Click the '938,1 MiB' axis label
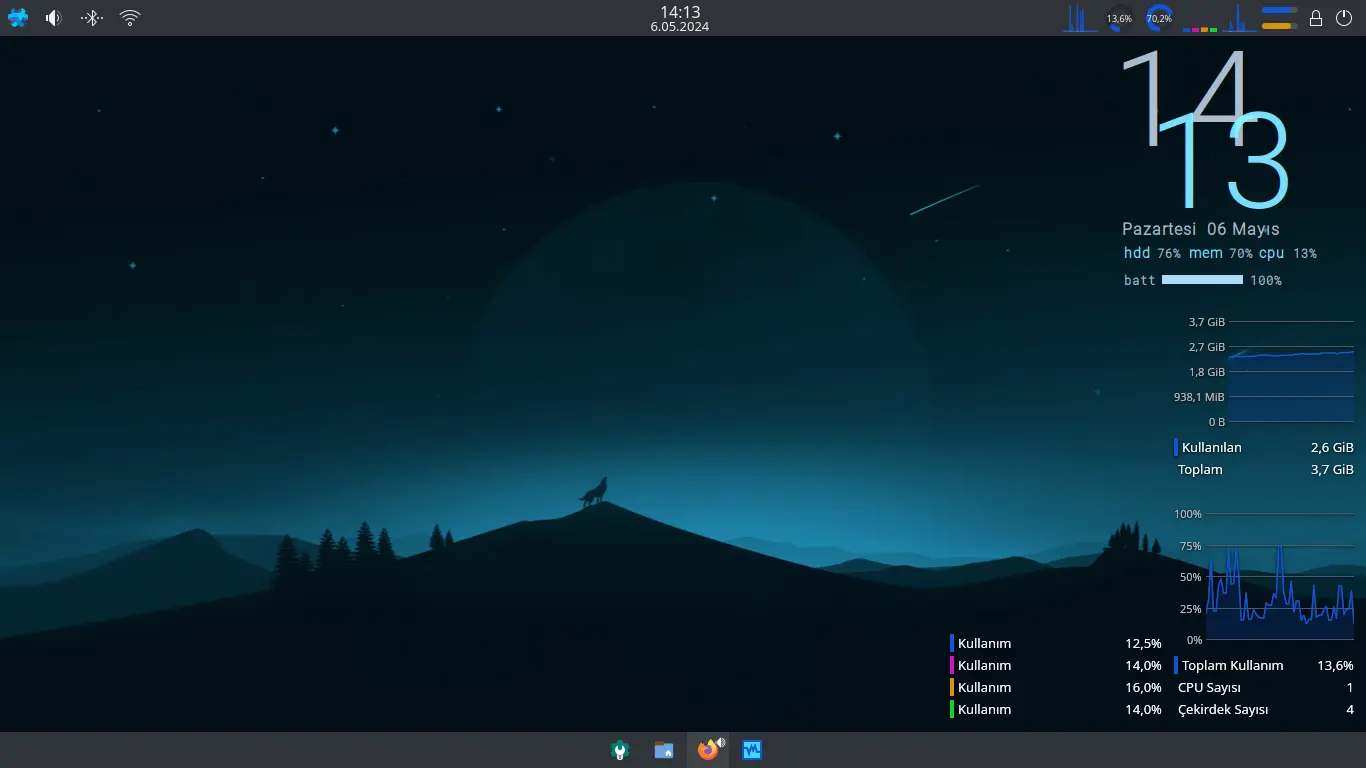 click(x=1199, y=397)
